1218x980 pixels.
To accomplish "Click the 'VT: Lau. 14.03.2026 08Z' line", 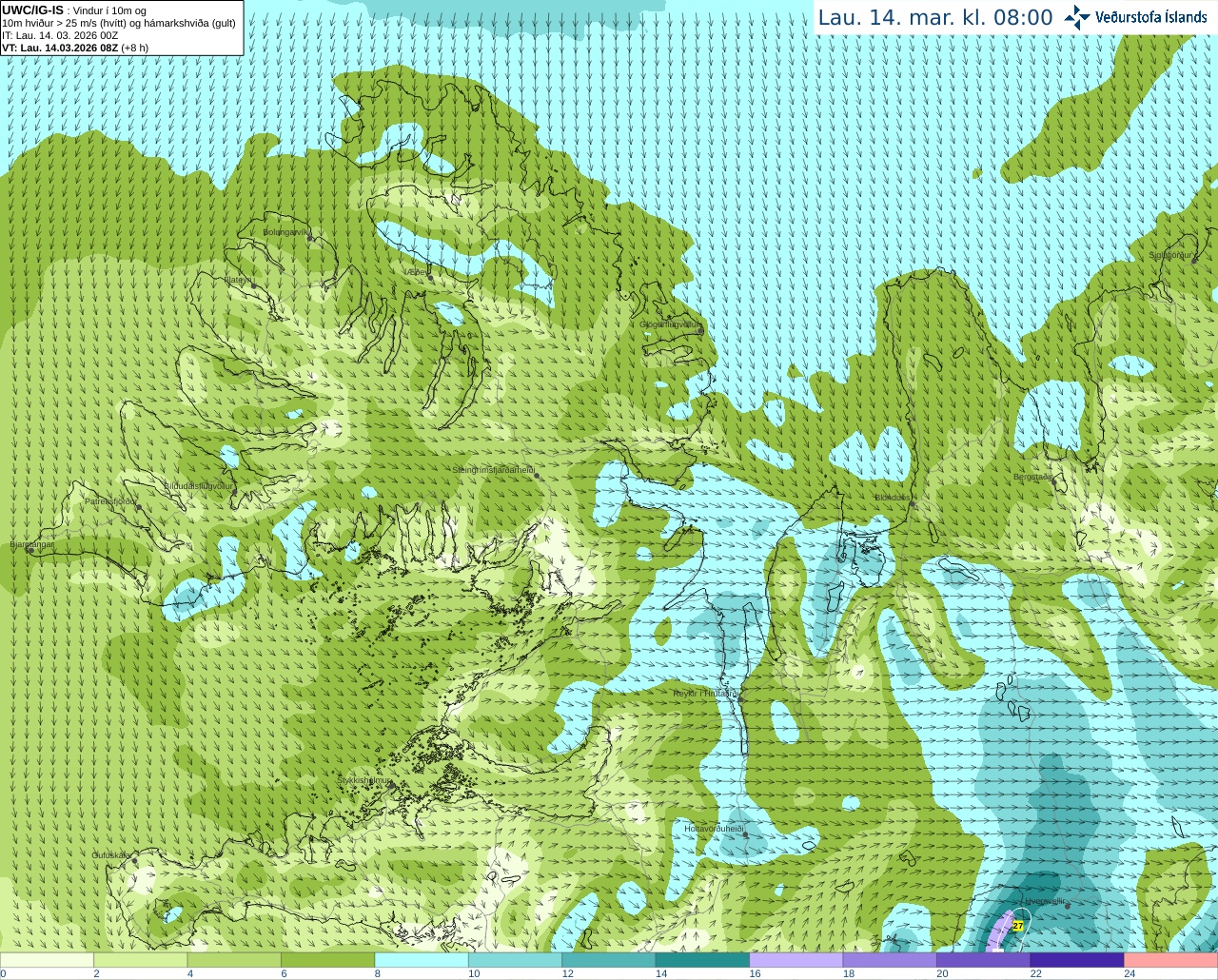I will tap(61, 48).
